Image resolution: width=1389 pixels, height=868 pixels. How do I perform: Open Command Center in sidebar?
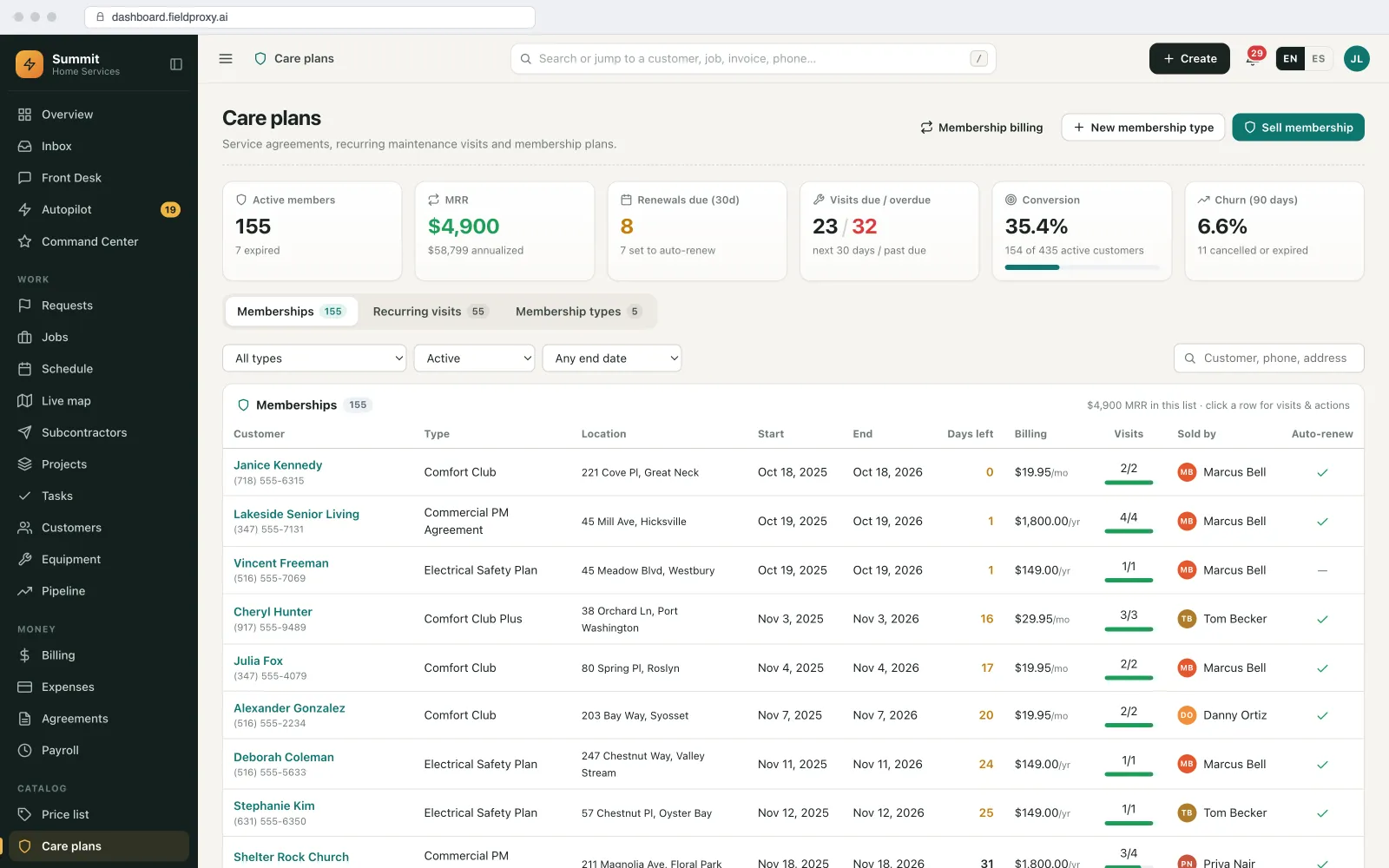pyautogui.click(x=99, y=241)
